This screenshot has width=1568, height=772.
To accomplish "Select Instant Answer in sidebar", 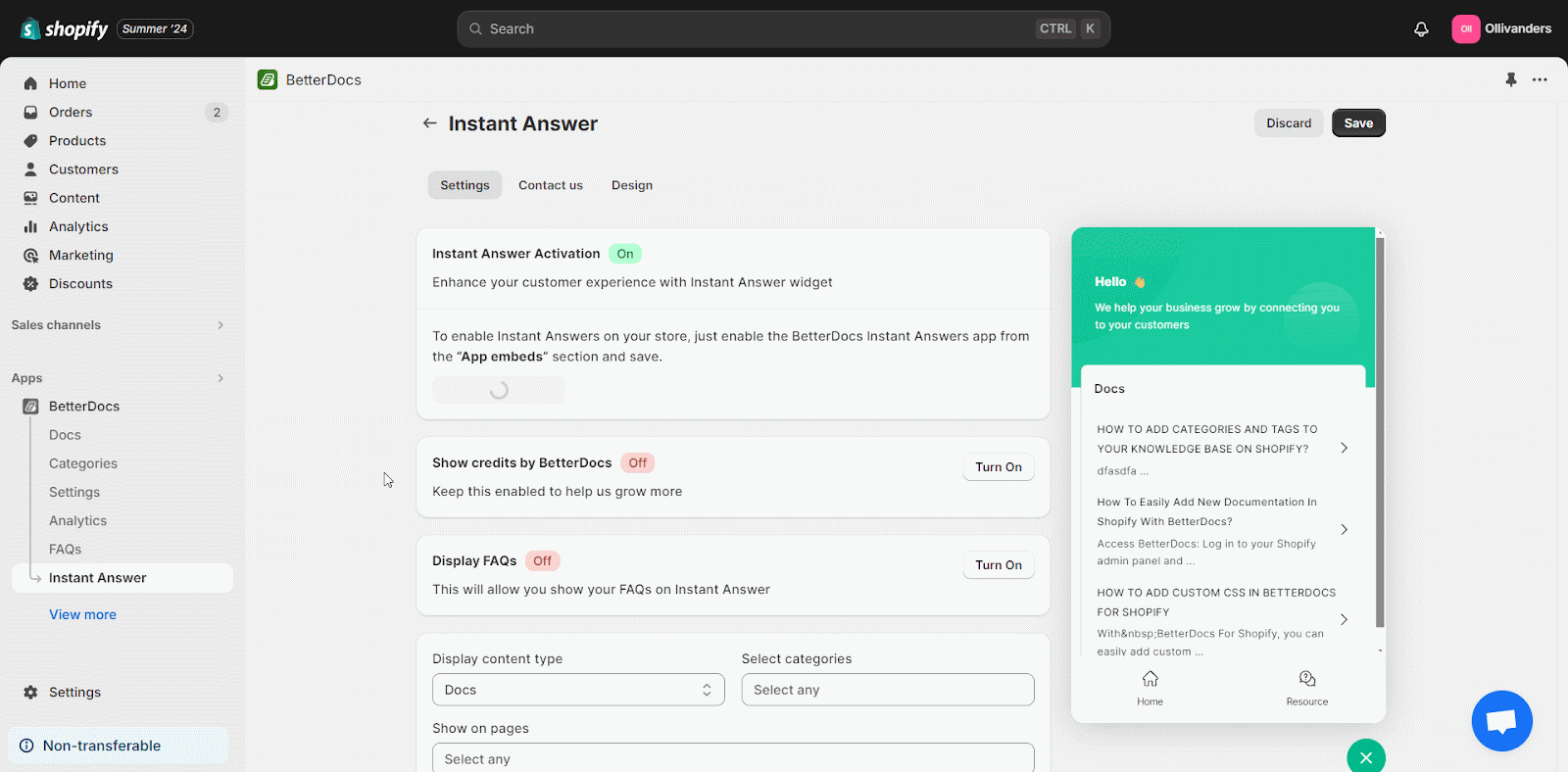I will pyautogui.click(x=122, y=578).
